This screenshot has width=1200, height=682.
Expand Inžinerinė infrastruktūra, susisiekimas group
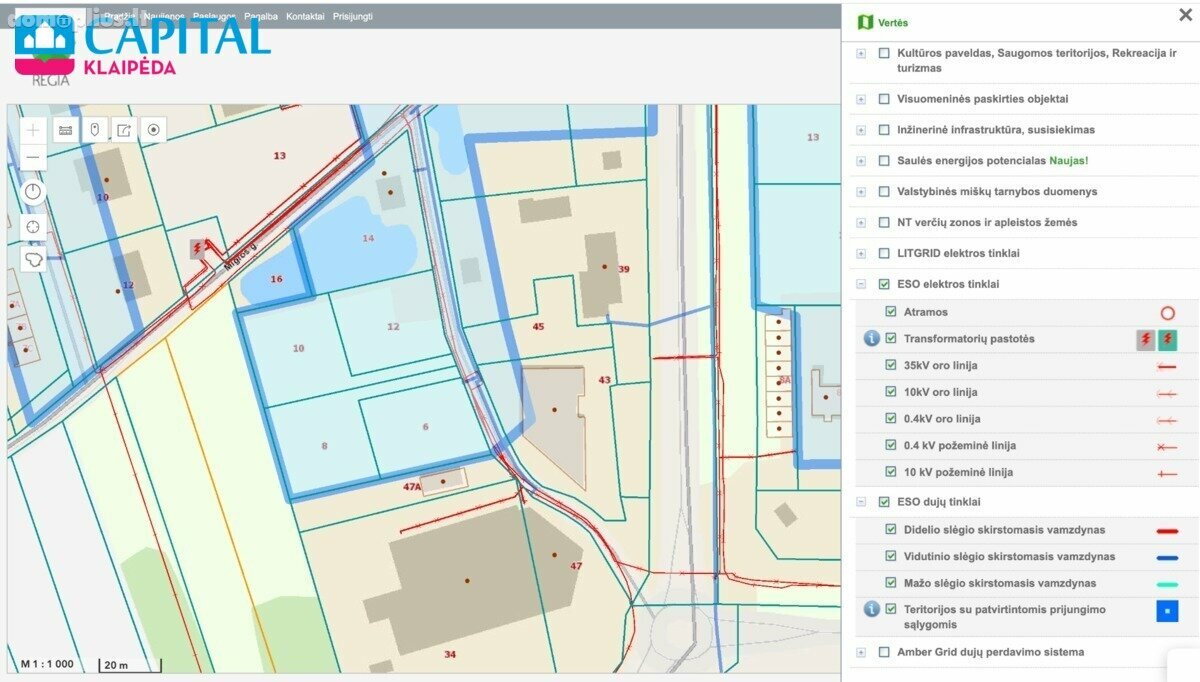point(861,130)
